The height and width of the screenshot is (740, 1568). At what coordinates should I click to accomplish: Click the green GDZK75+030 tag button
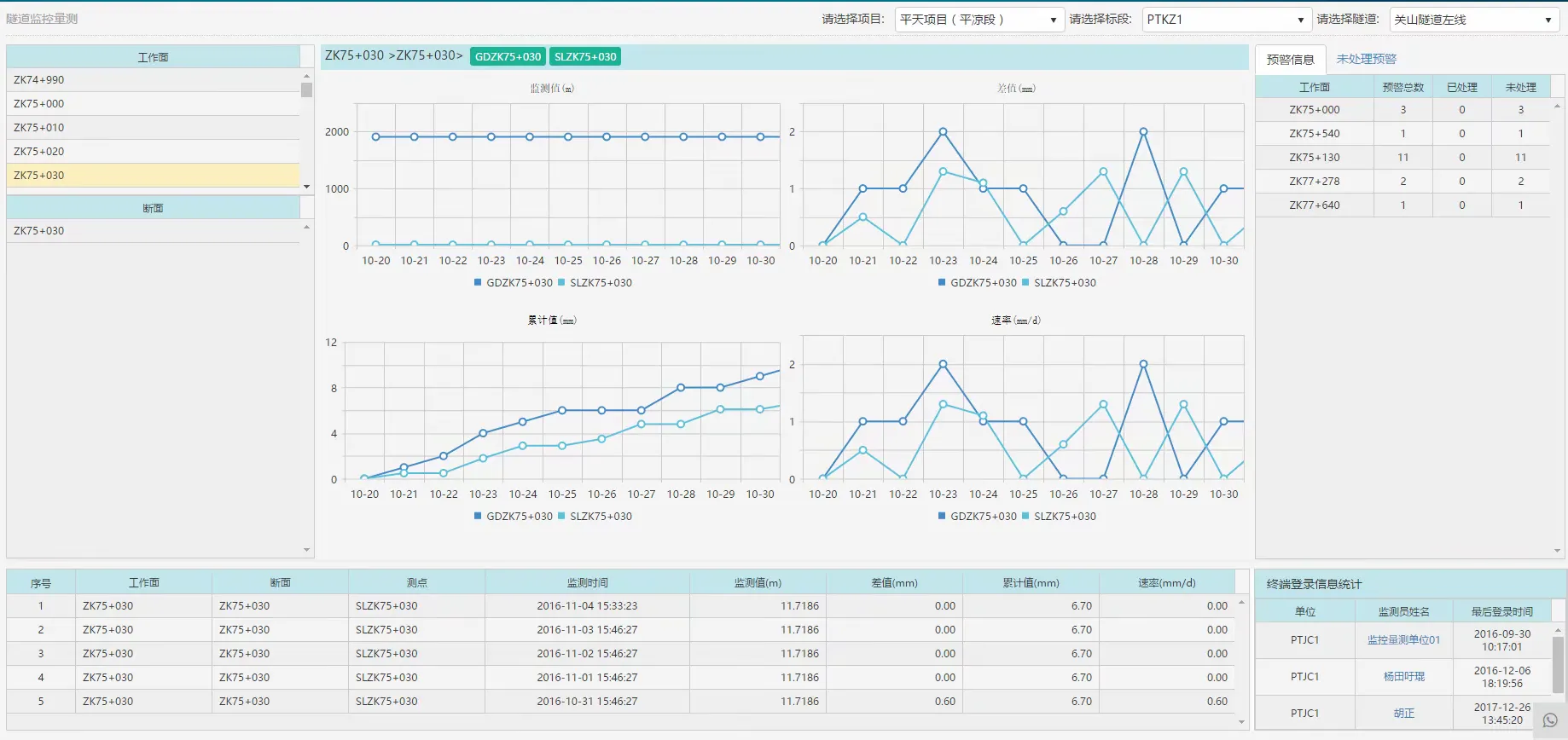point(508,57)
